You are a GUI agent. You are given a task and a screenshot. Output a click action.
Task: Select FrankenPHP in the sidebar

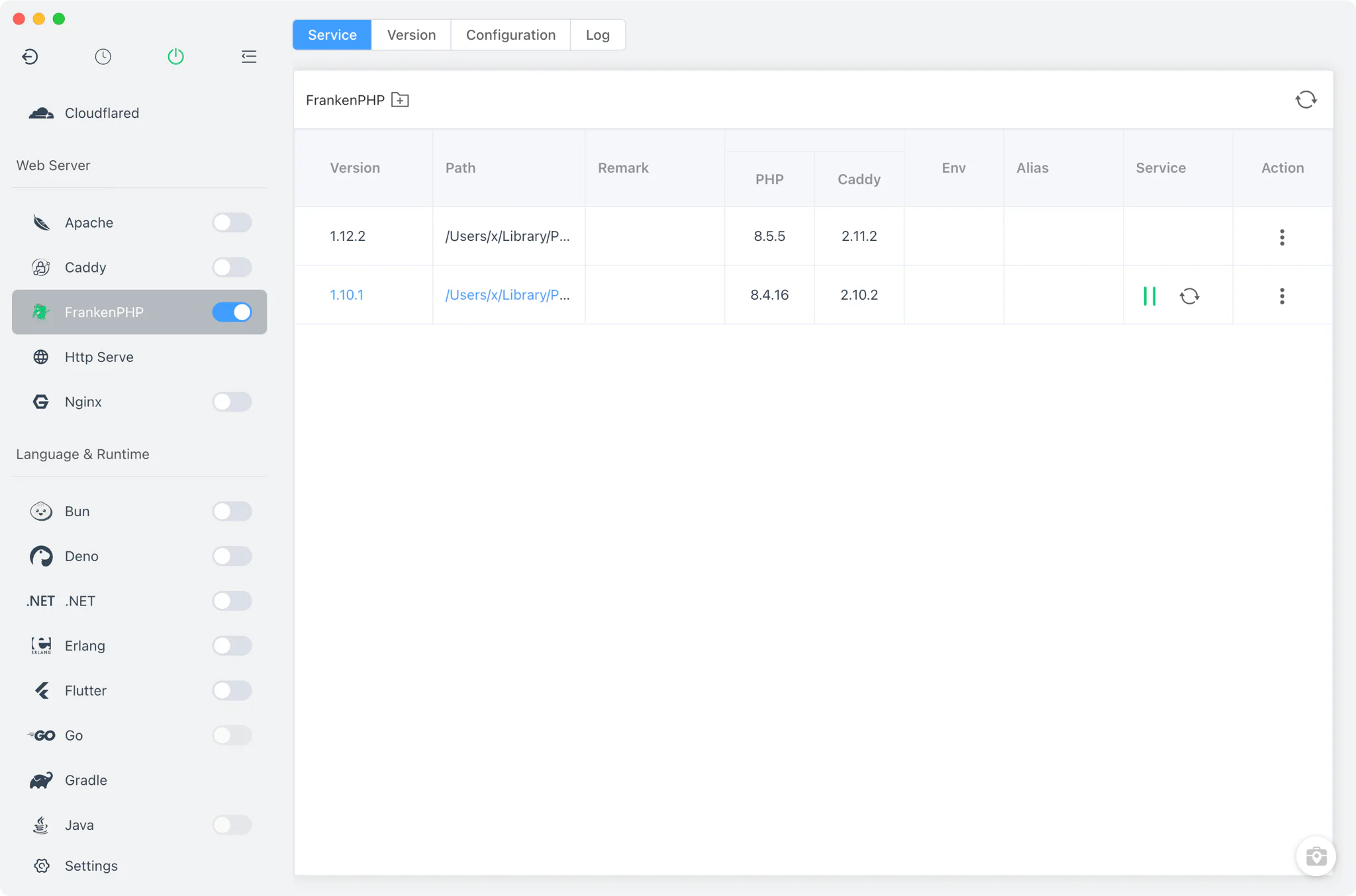(139, 312)
